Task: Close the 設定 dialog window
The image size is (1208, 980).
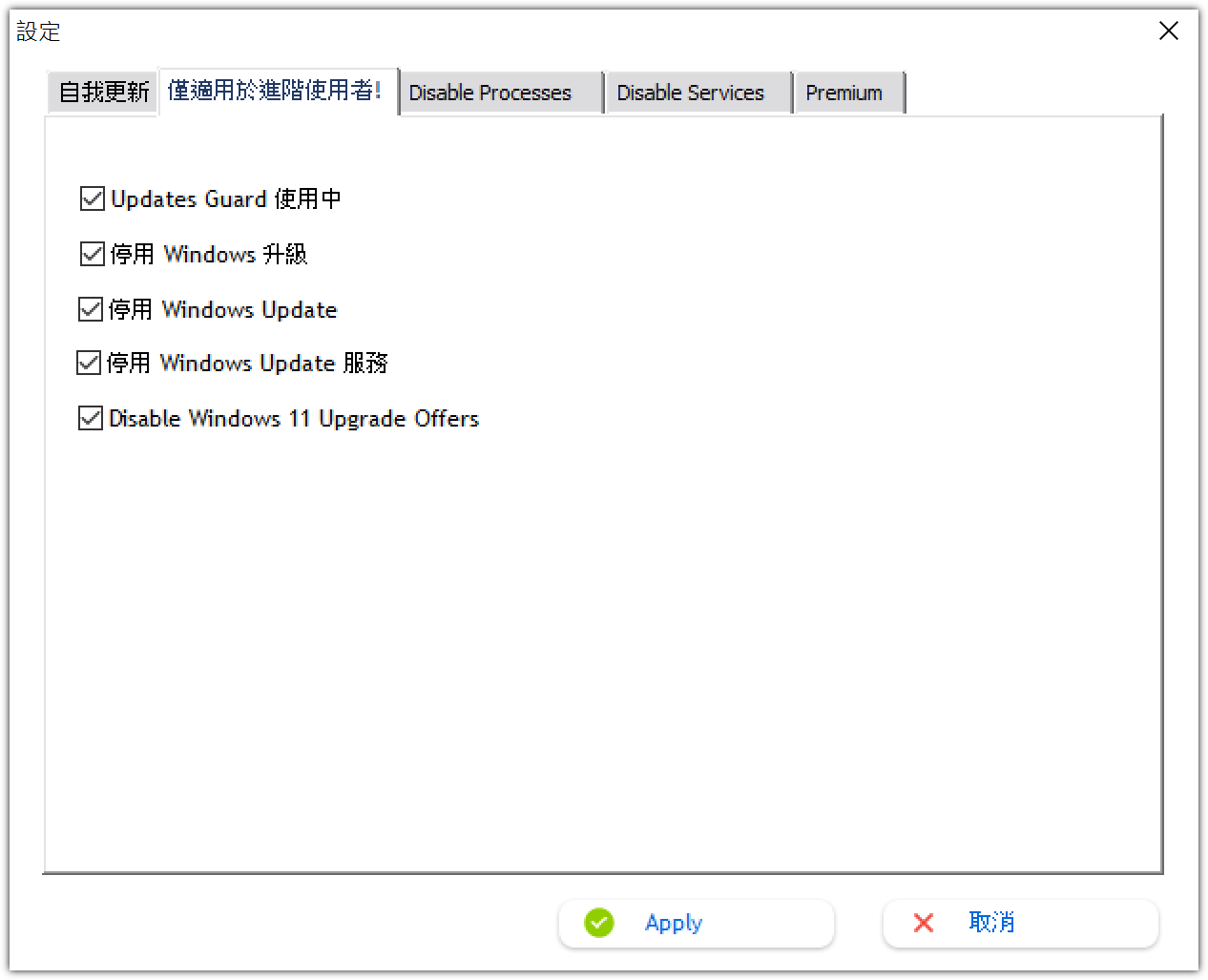Action: pyautogui.click(x=1169, y=31)
